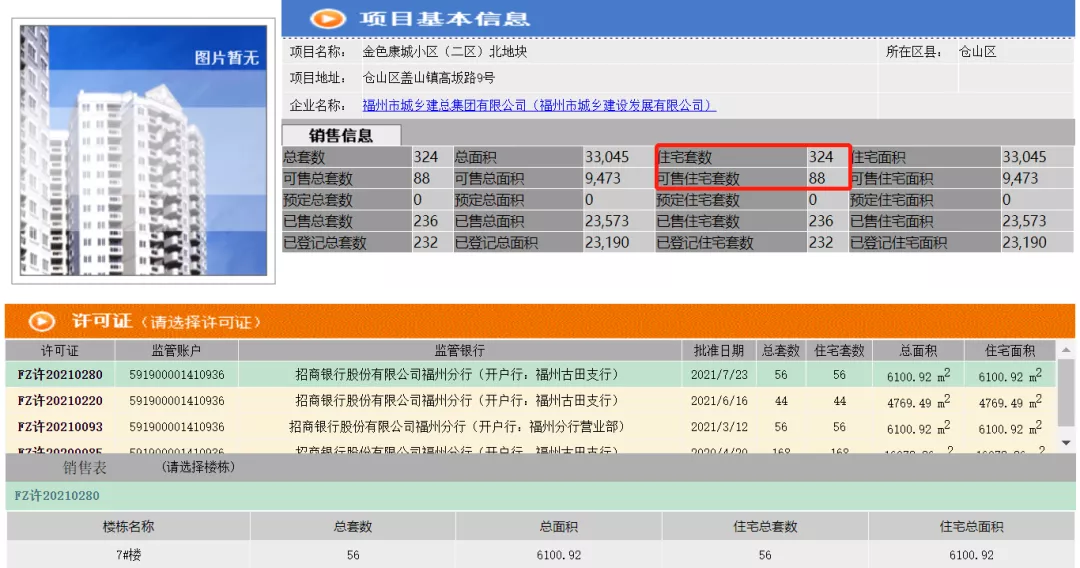The width and height of the screenshot is (1080, 568).
Task: Click the 住宅总套数 column header
Action: tap(765, 527)
